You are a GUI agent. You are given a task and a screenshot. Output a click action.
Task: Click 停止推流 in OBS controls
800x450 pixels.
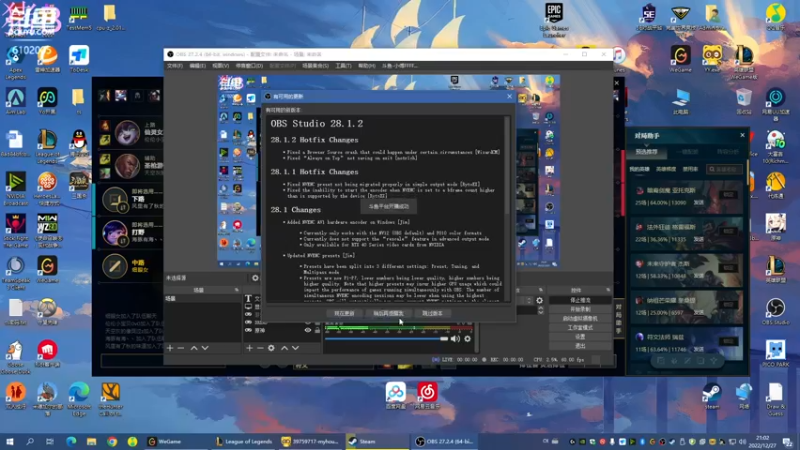[x=580, y=300]
